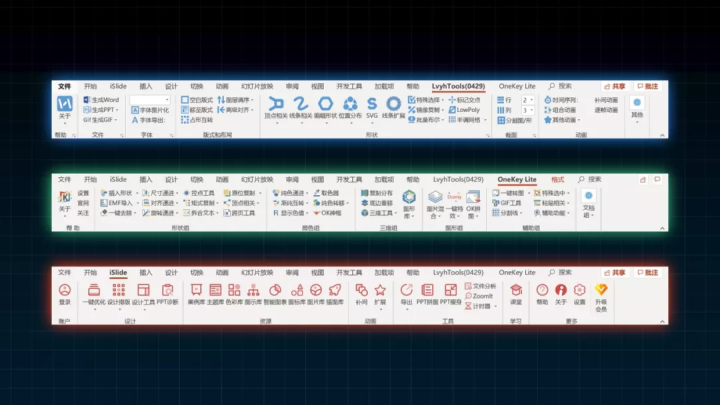Click 生成Word in the LvyhTools ribbon
This screenshot has width=720, height=405.
click(x=101, y=100)
